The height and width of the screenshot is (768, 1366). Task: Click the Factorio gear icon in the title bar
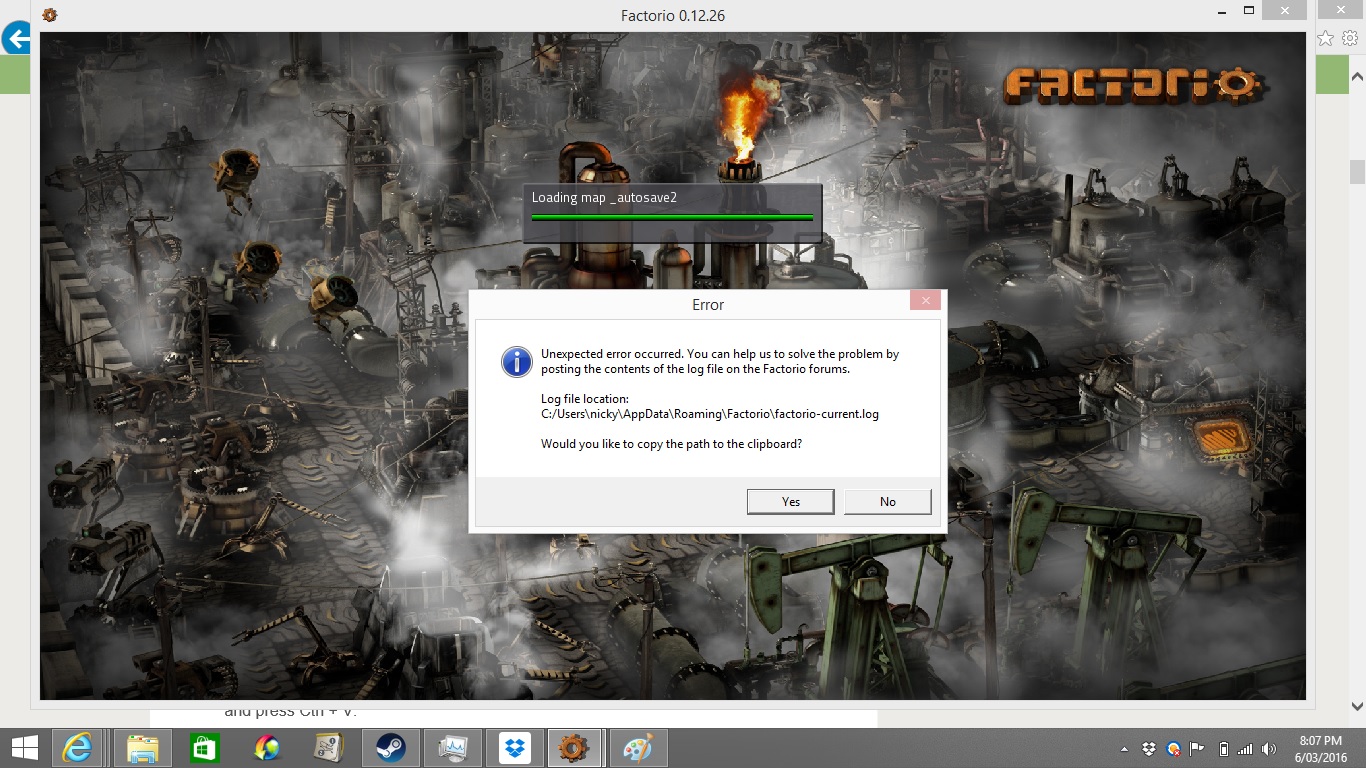coord(50,14)
